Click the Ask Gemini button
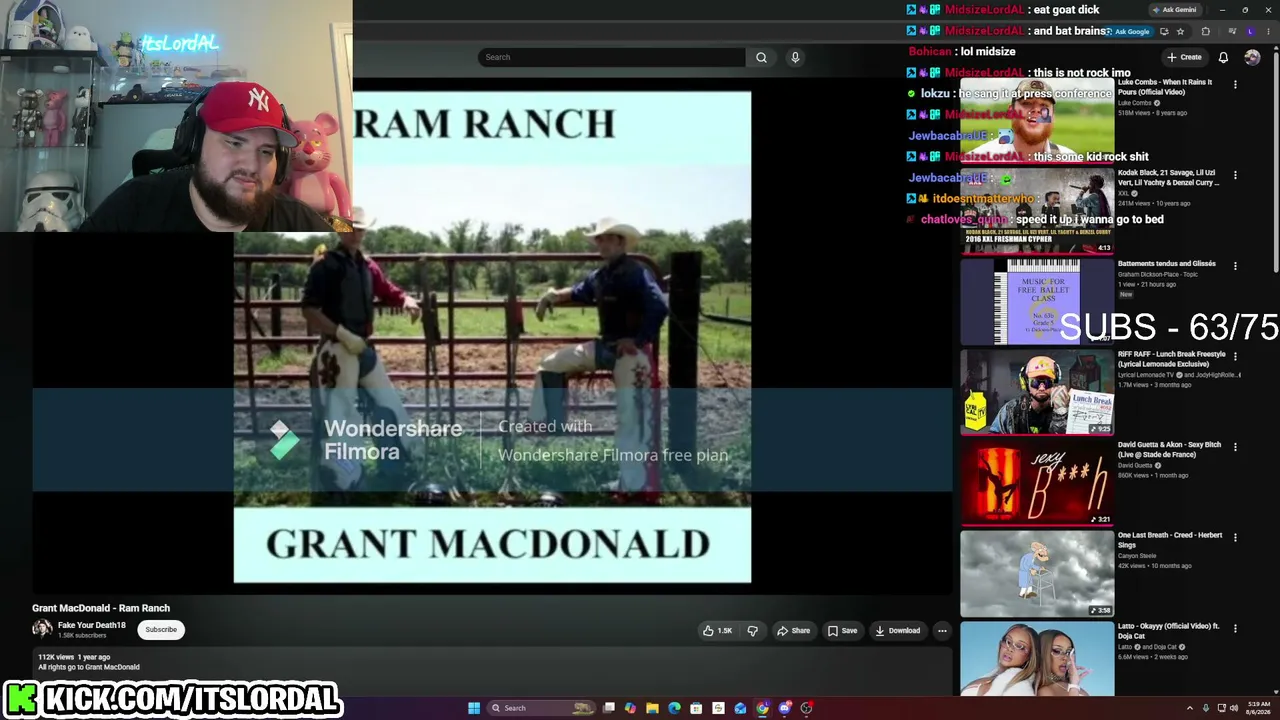 click(x=1174, y=10)
